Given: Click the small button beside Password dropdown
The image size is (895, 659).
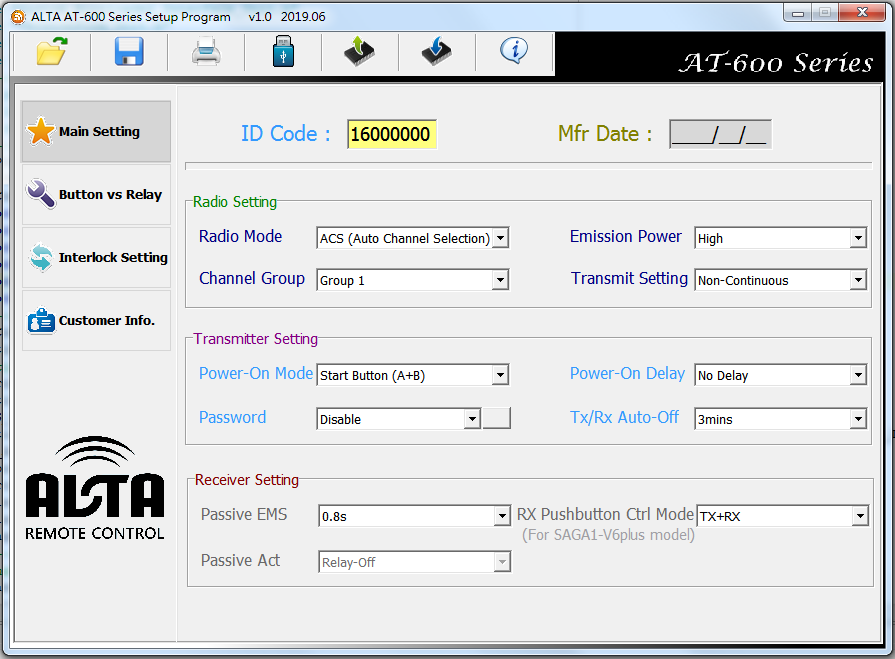Looking at the screenshot, I should pos(497,418).
